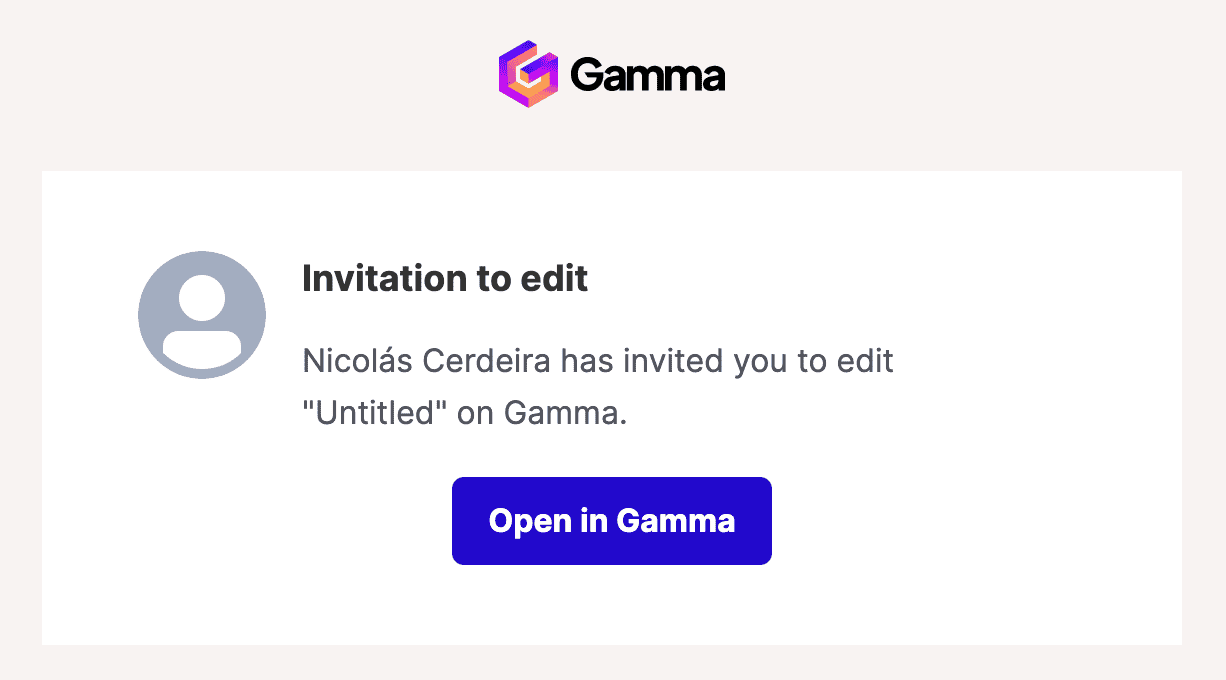
Task: Click the Gamma cube logo icon
Action: 528,74
